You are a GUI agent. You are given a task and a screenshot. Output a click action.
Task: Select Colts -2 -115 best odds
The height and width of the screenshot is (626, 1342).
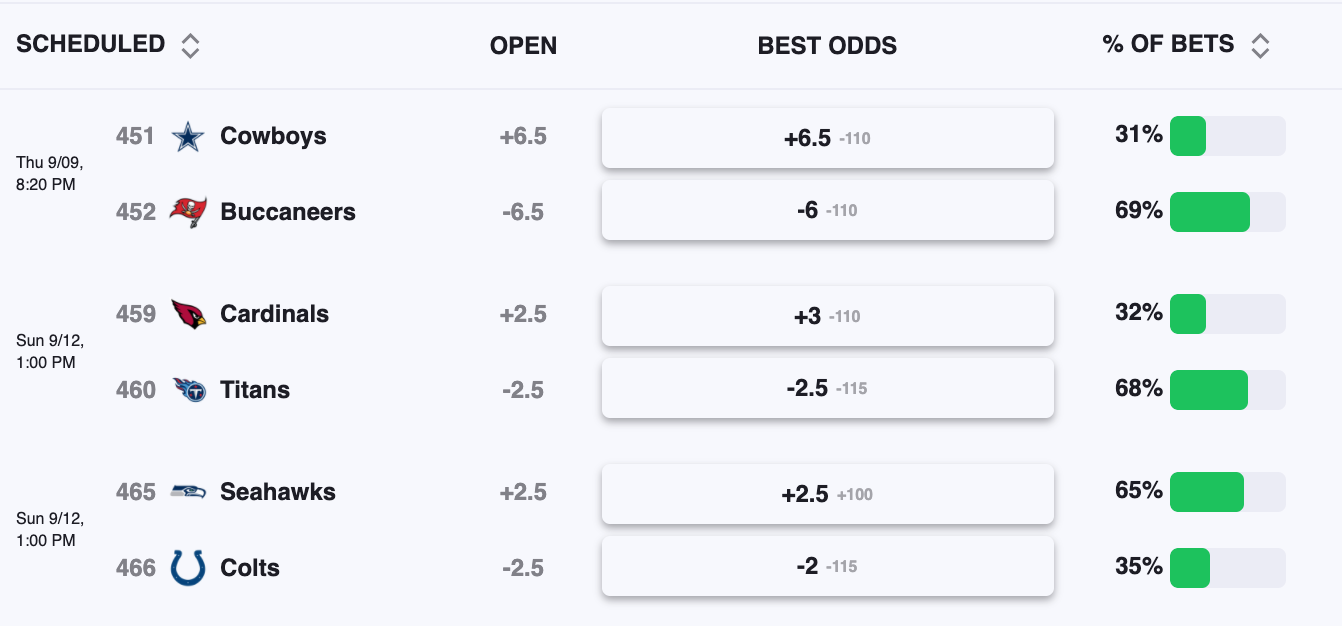click(828, 566)
